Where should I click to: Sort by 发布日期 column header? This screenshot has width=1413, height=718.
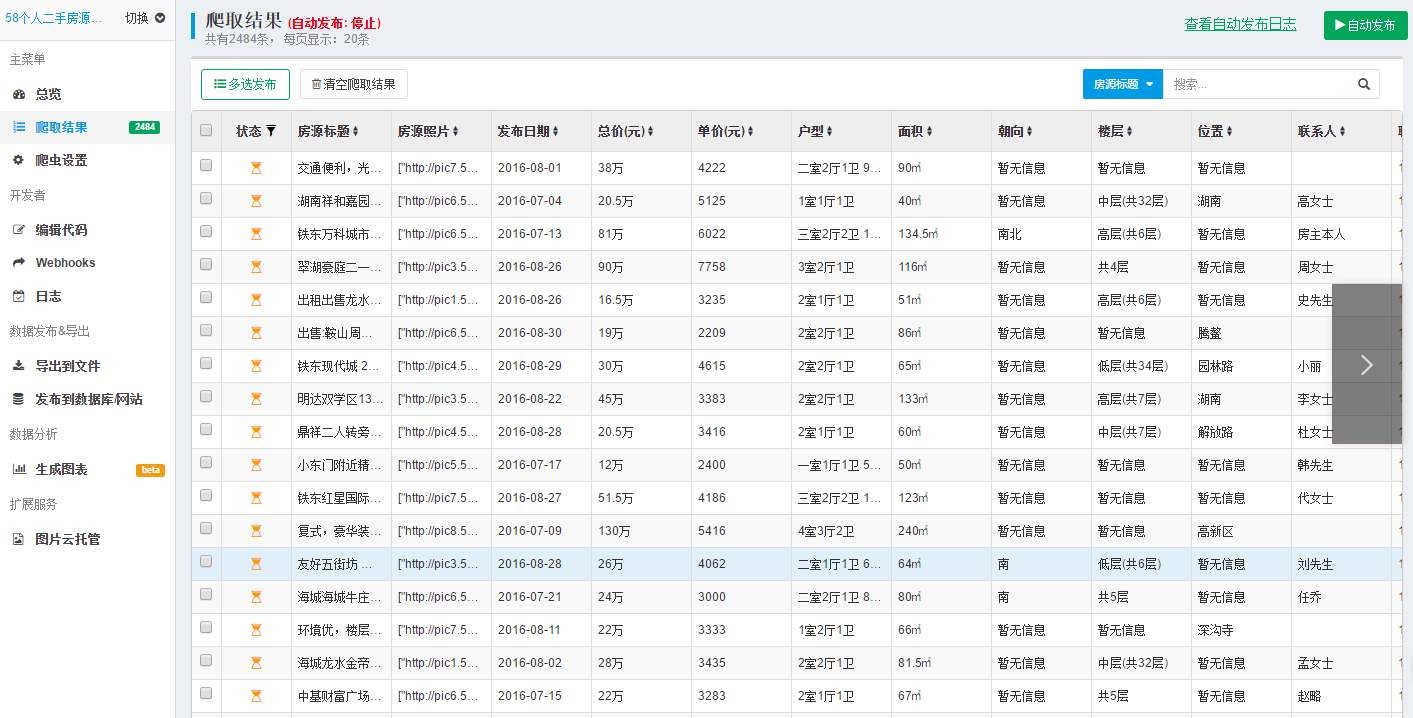(528, 131)
